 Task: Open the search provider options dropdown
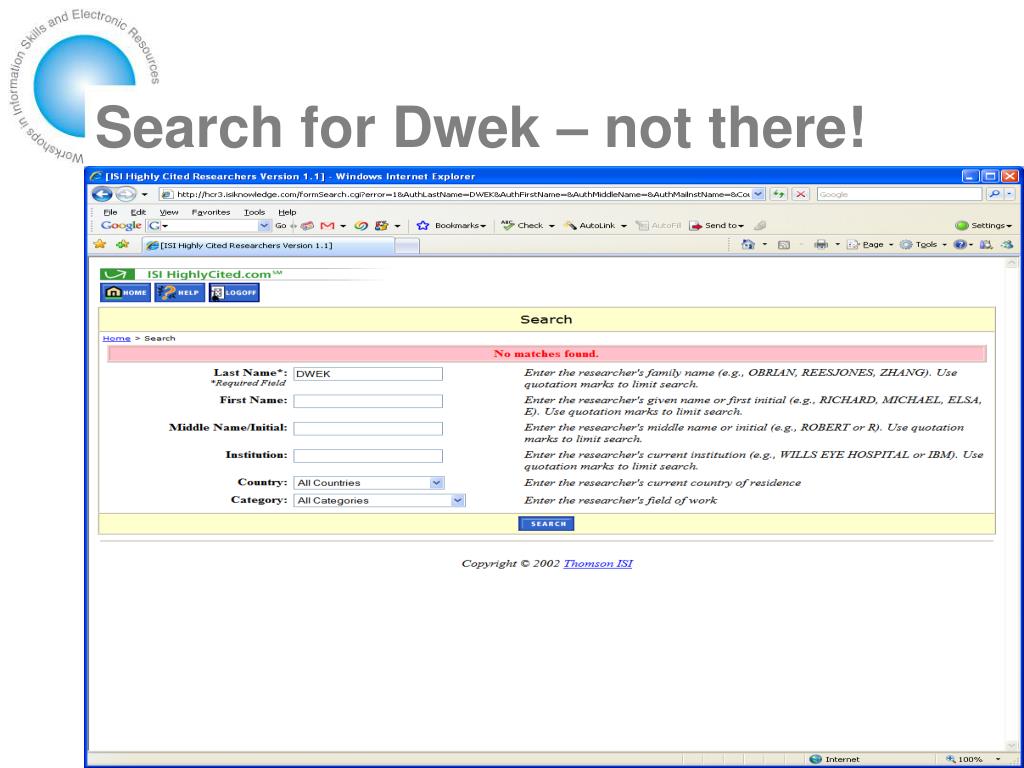[1010, 194]
